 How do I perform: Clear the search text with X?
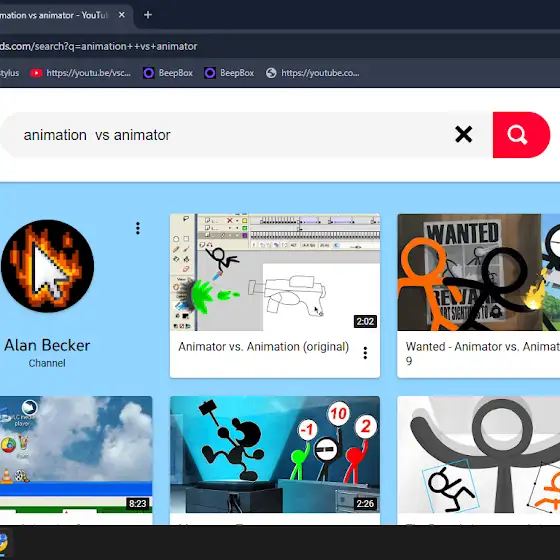tap(464, 135)
